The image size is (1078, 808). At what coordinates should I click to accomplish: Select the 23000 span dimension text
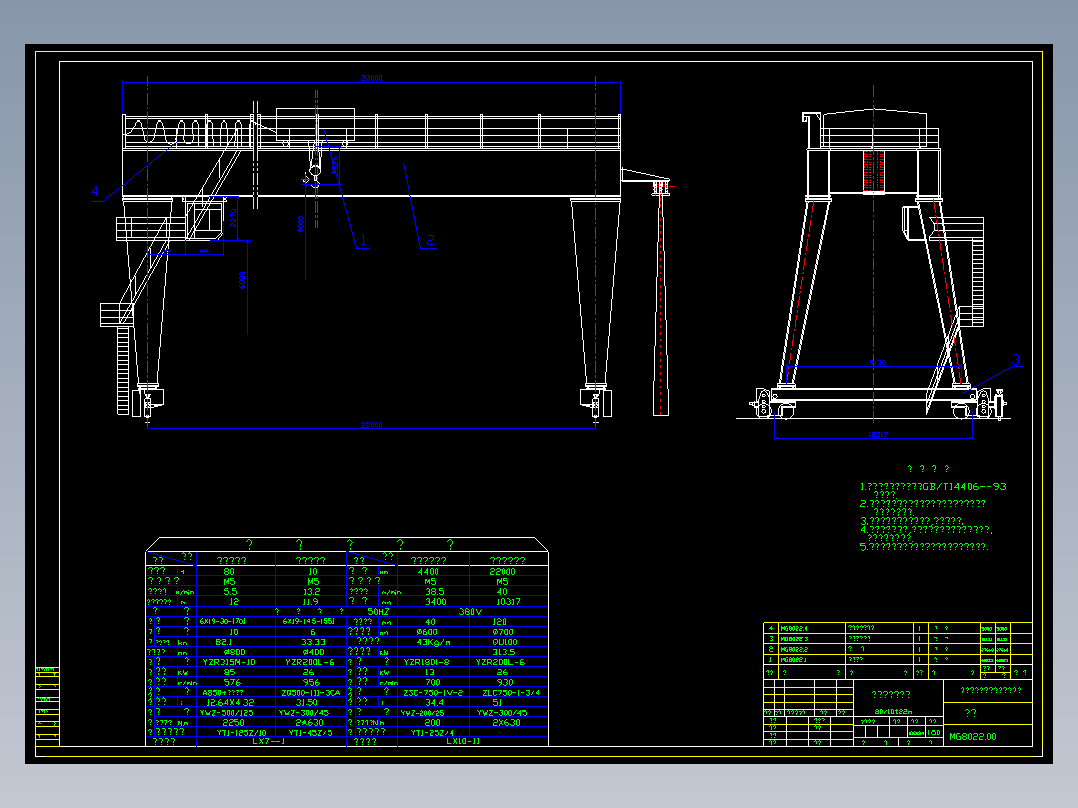[371, 78]
